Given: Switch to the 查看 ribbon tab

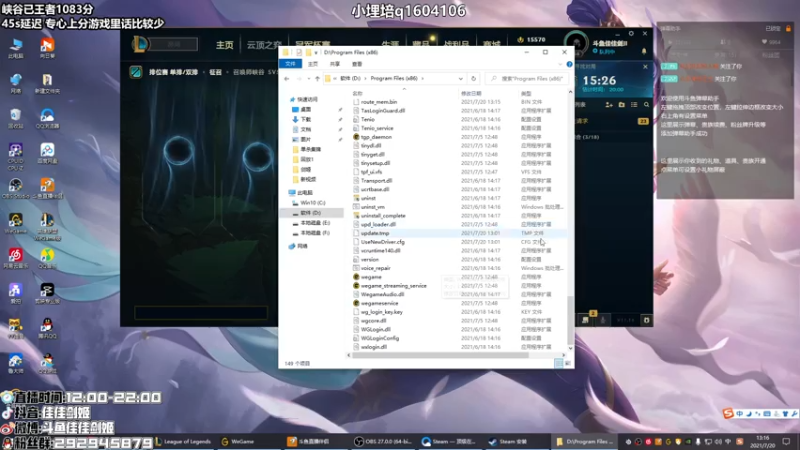Looking at the screenshot, I should (357, 64).
